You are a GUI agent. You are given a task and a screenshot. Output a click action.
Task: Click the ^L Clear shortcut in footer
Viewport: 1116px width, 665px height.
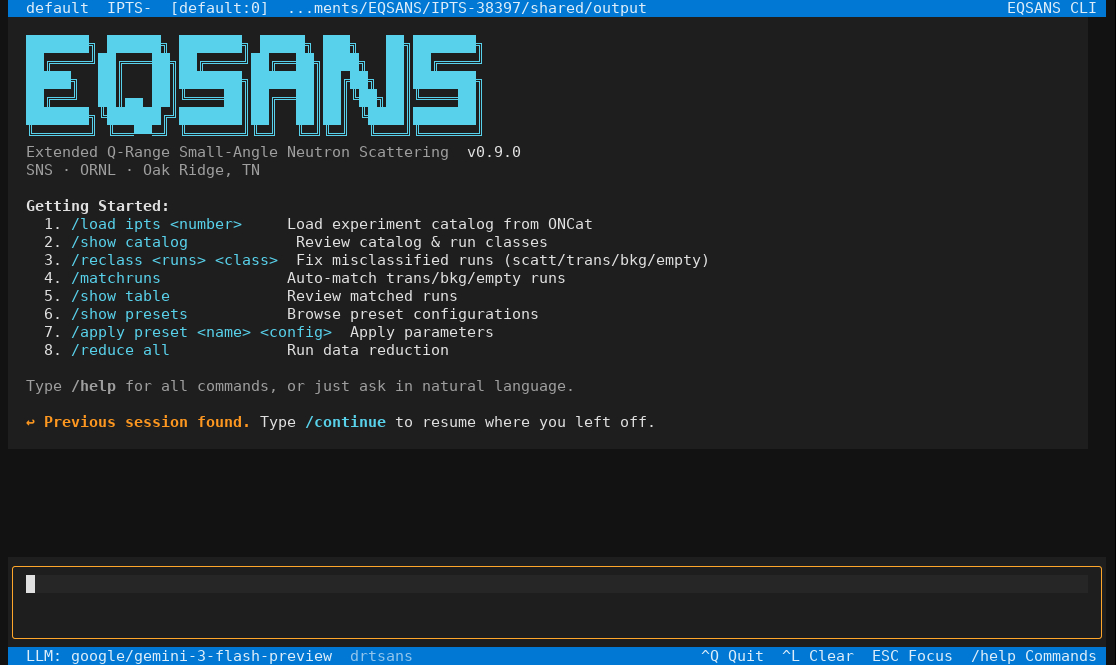(x=817, y=656)
